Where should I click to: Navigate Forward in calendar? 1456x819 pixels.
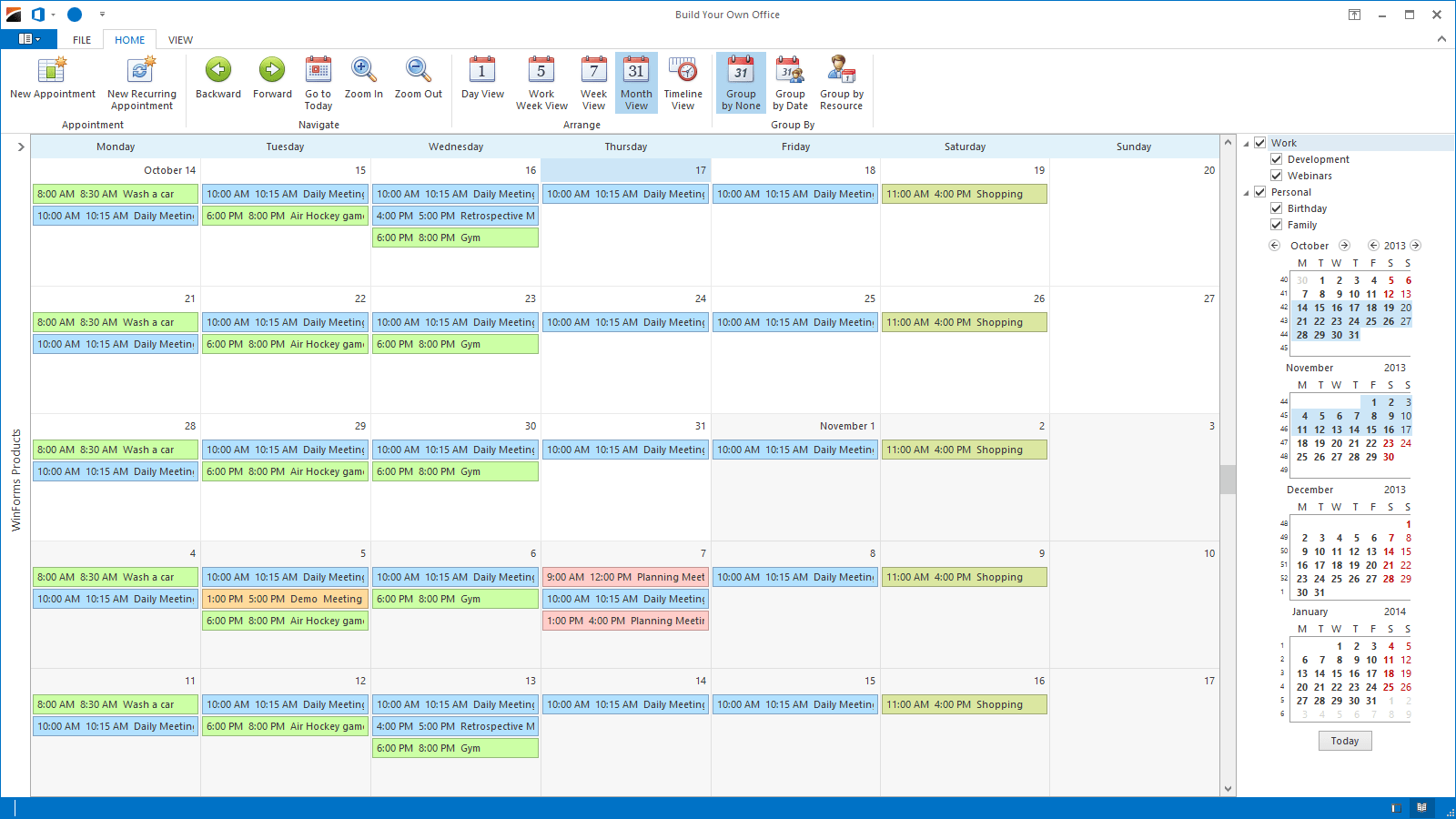[x=272, y=78]
